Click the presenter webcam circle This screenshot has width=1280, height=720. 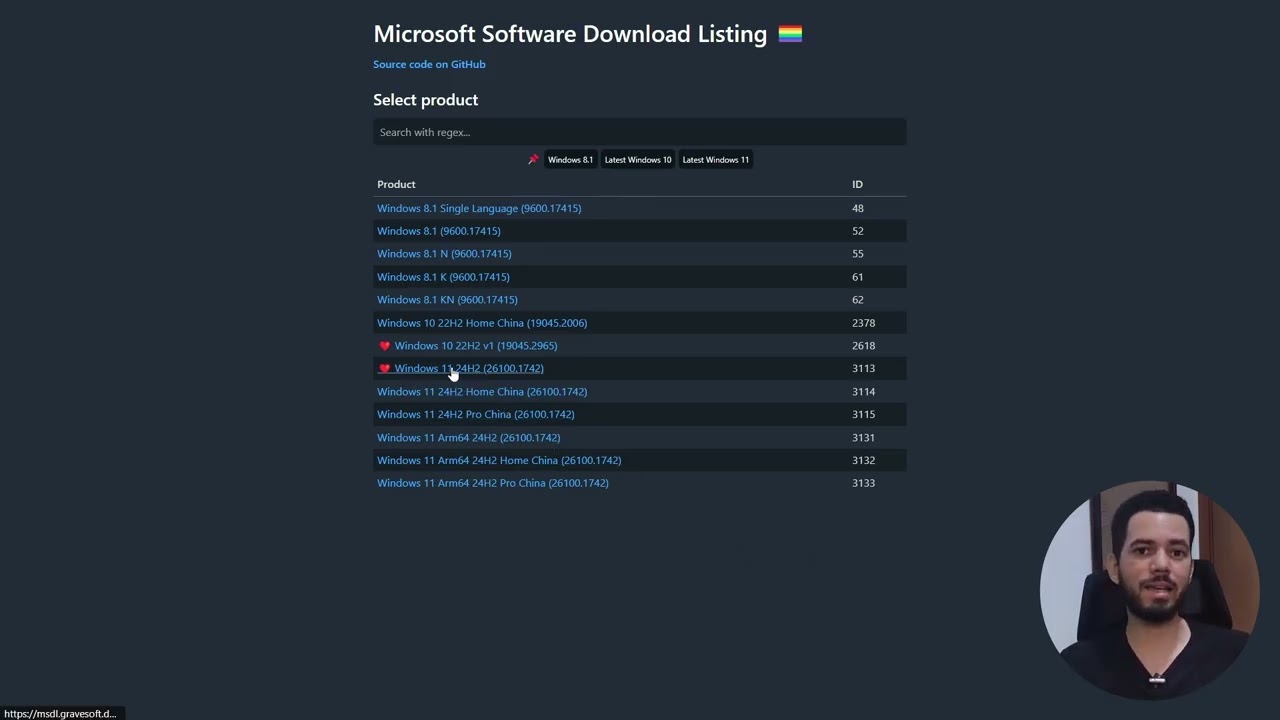pos(1149,589)
